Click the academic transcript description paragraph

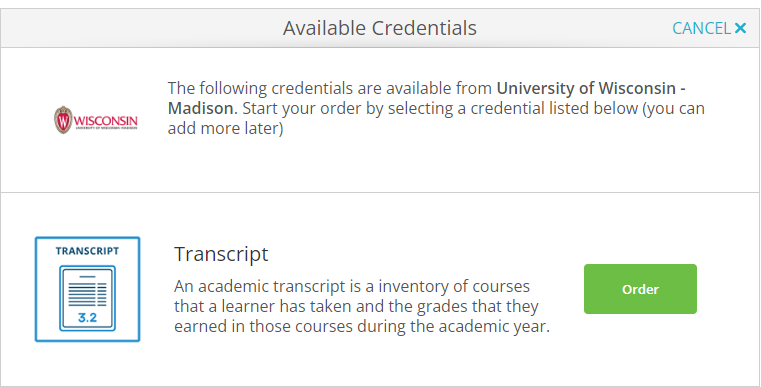pos(362,306)
